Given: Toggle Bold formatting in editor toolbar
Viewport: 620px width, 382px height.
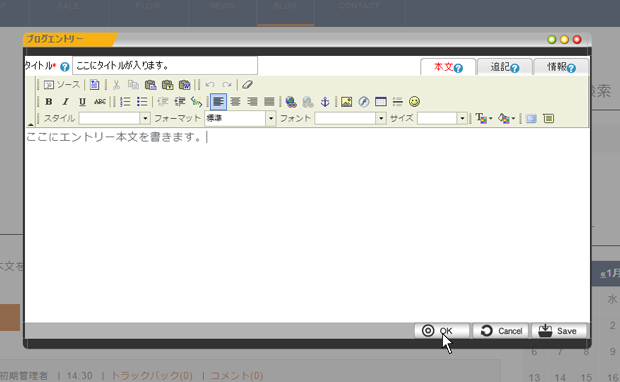Looking at the screenshot, I should 49,102.
